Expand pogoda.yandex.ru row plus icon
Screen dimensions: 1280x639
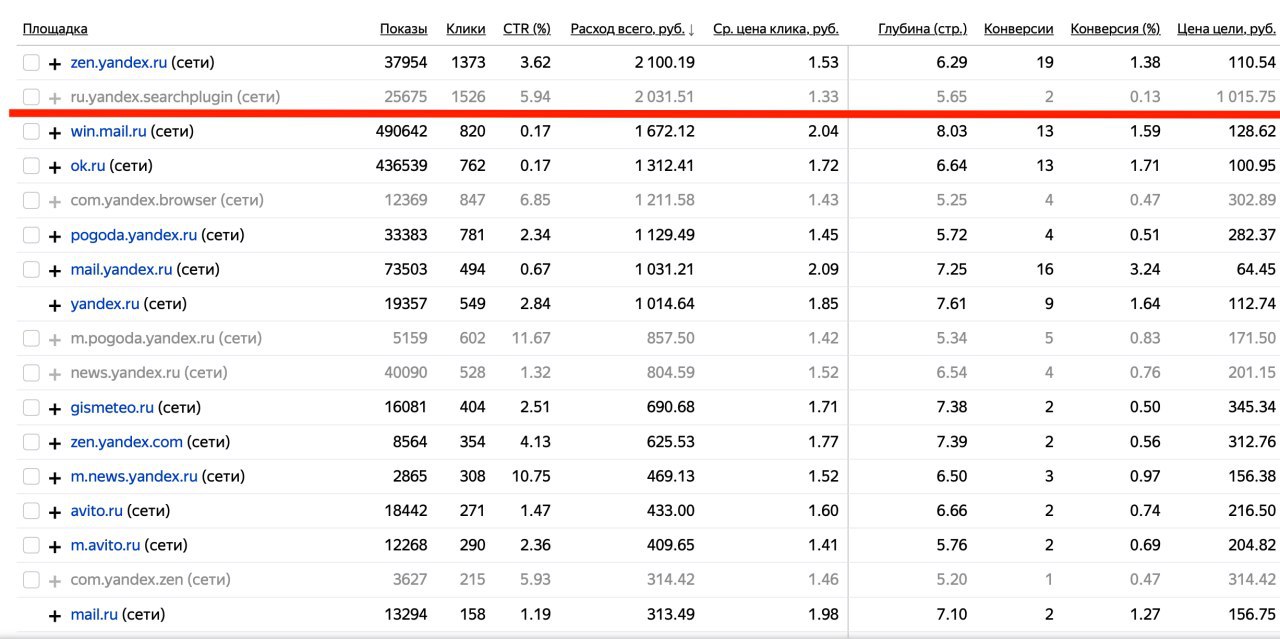pyautogui.click(x=55, y=236)
